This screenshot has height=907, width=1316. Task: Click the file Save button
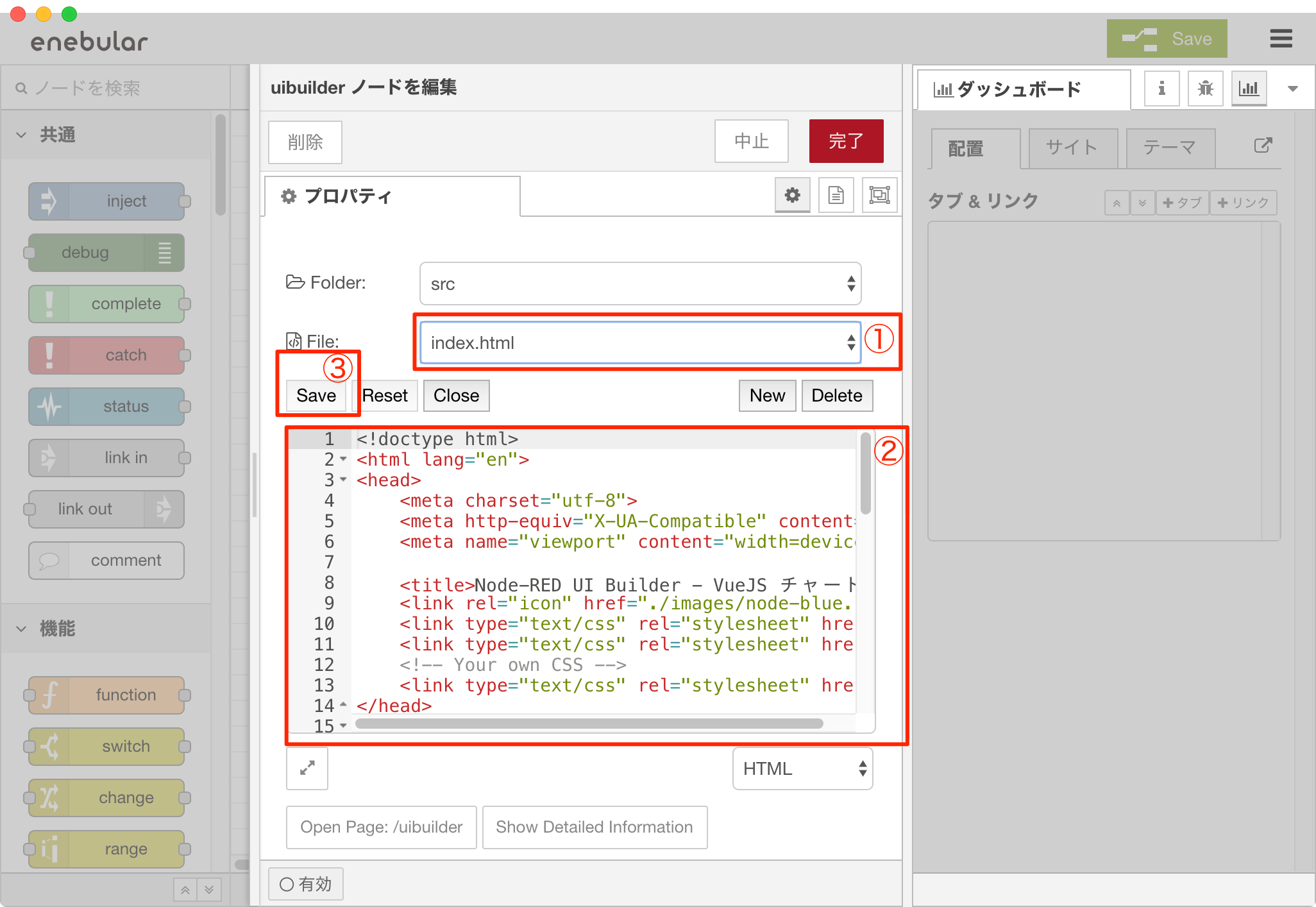[x=316, y=395]
